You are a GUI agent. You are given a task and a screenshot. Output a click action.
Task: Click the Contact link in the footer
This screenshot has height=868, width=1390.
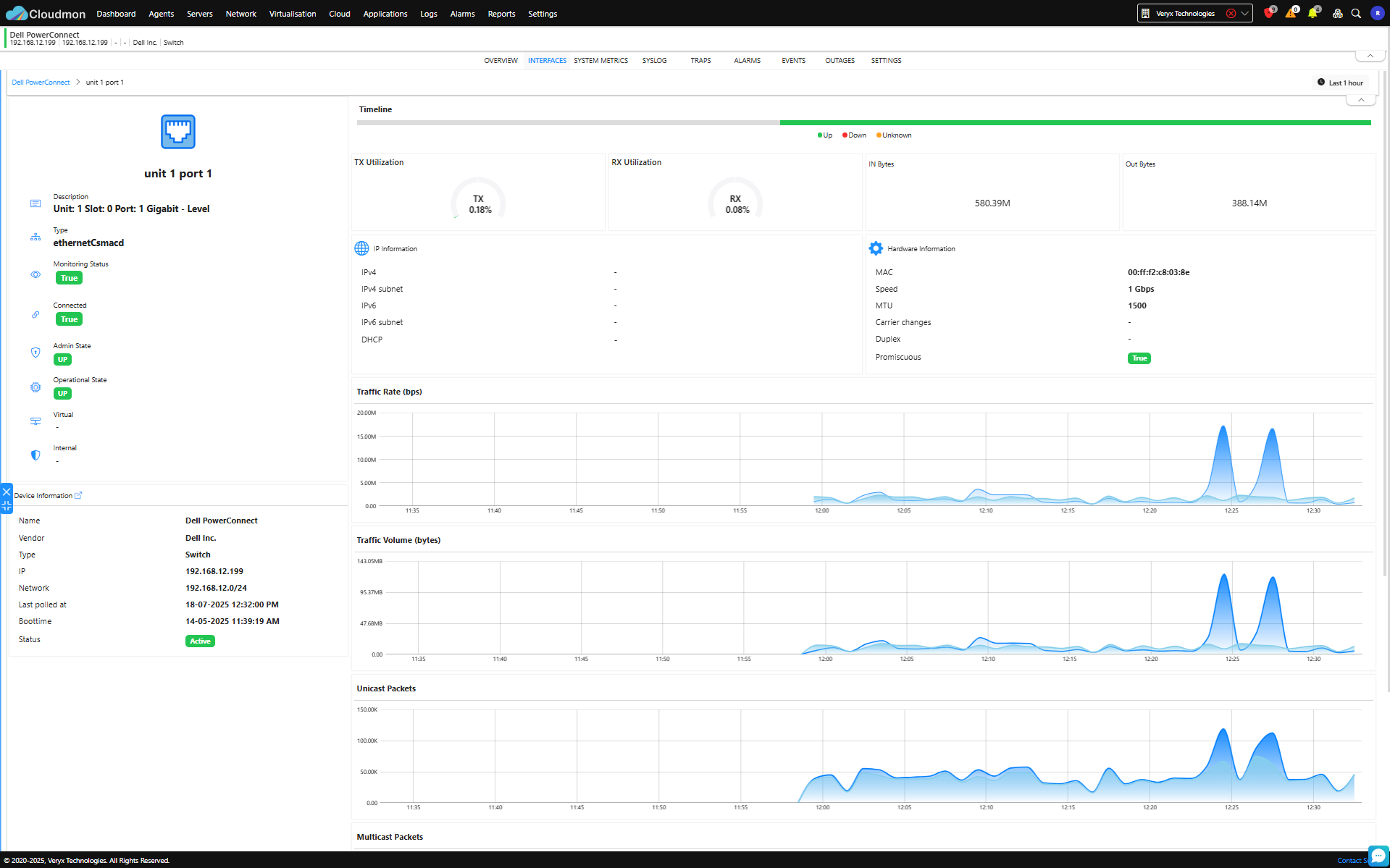(x=1352, y=861)
